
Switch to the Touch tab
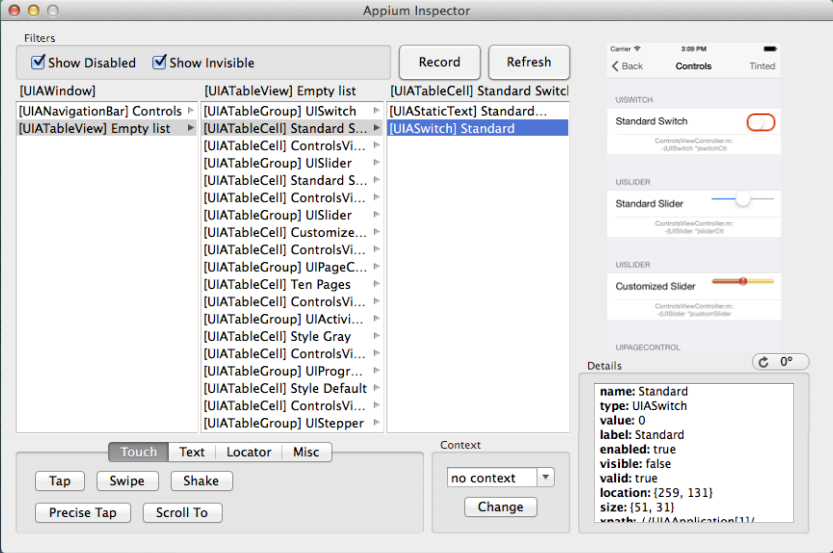click(x=138, y=452)
